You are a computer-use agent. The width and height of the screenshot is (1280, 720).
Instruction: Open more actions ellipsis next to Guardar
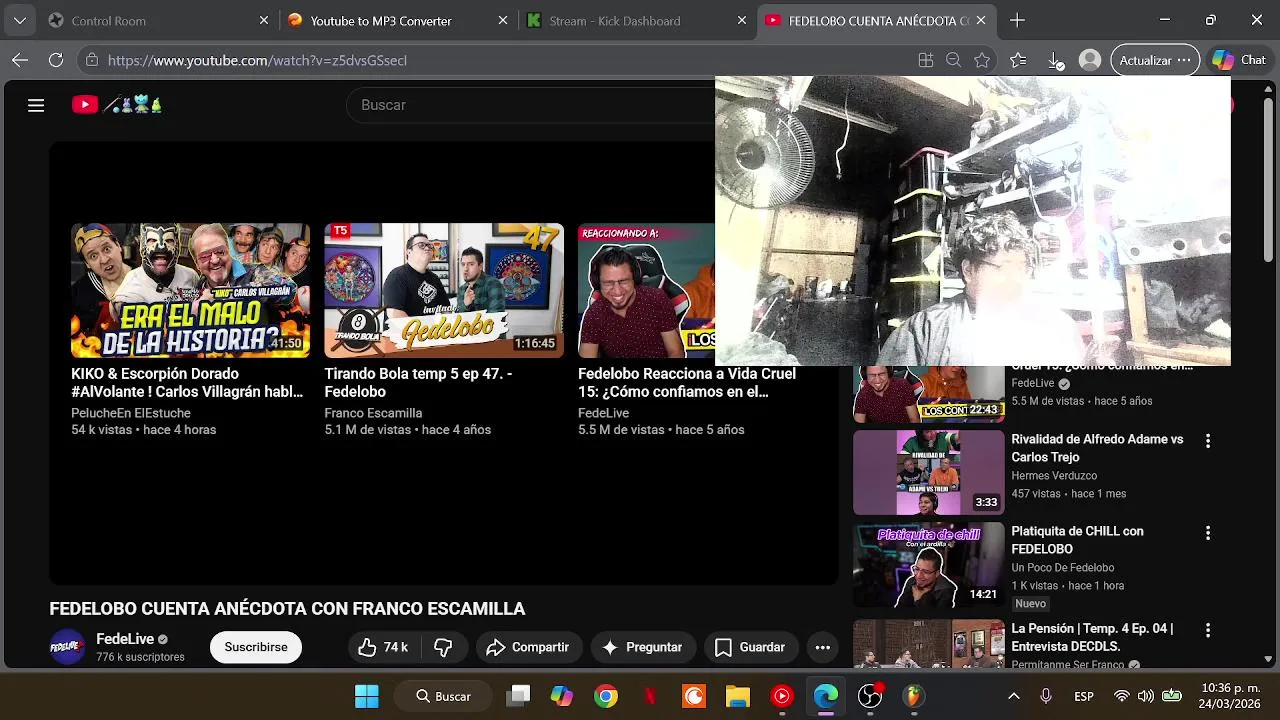(823, 647)
